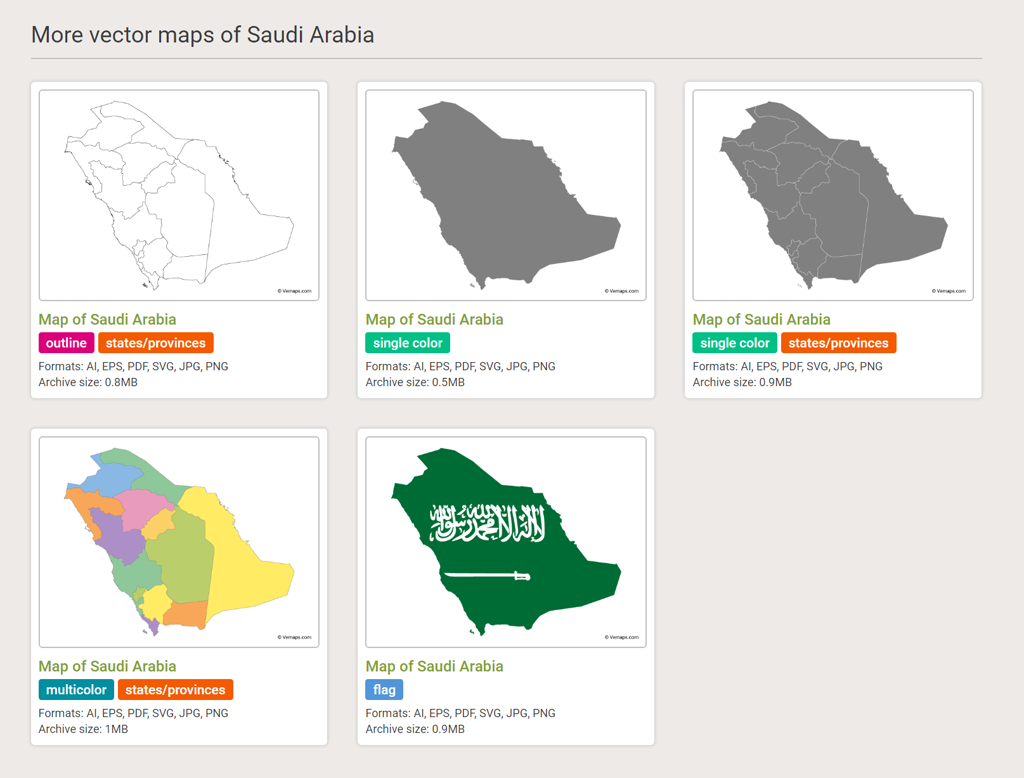
Task: Click single color tag on the second card
Action: 408,343
